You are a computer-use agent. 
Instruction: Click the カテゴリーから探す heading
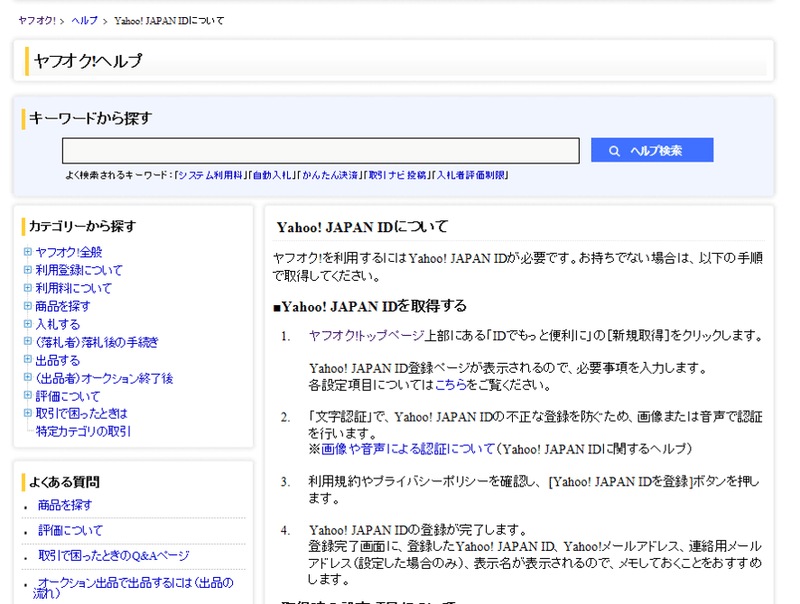[x=82, y=226]
